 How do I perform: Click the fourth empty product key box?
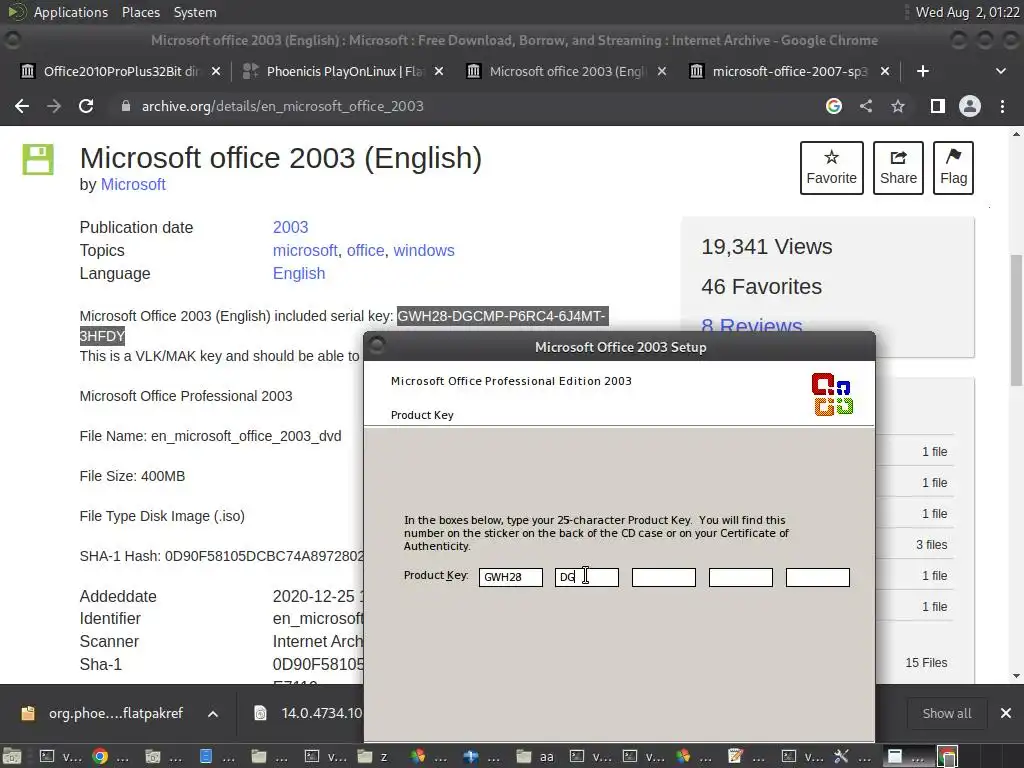pos(741,577)
